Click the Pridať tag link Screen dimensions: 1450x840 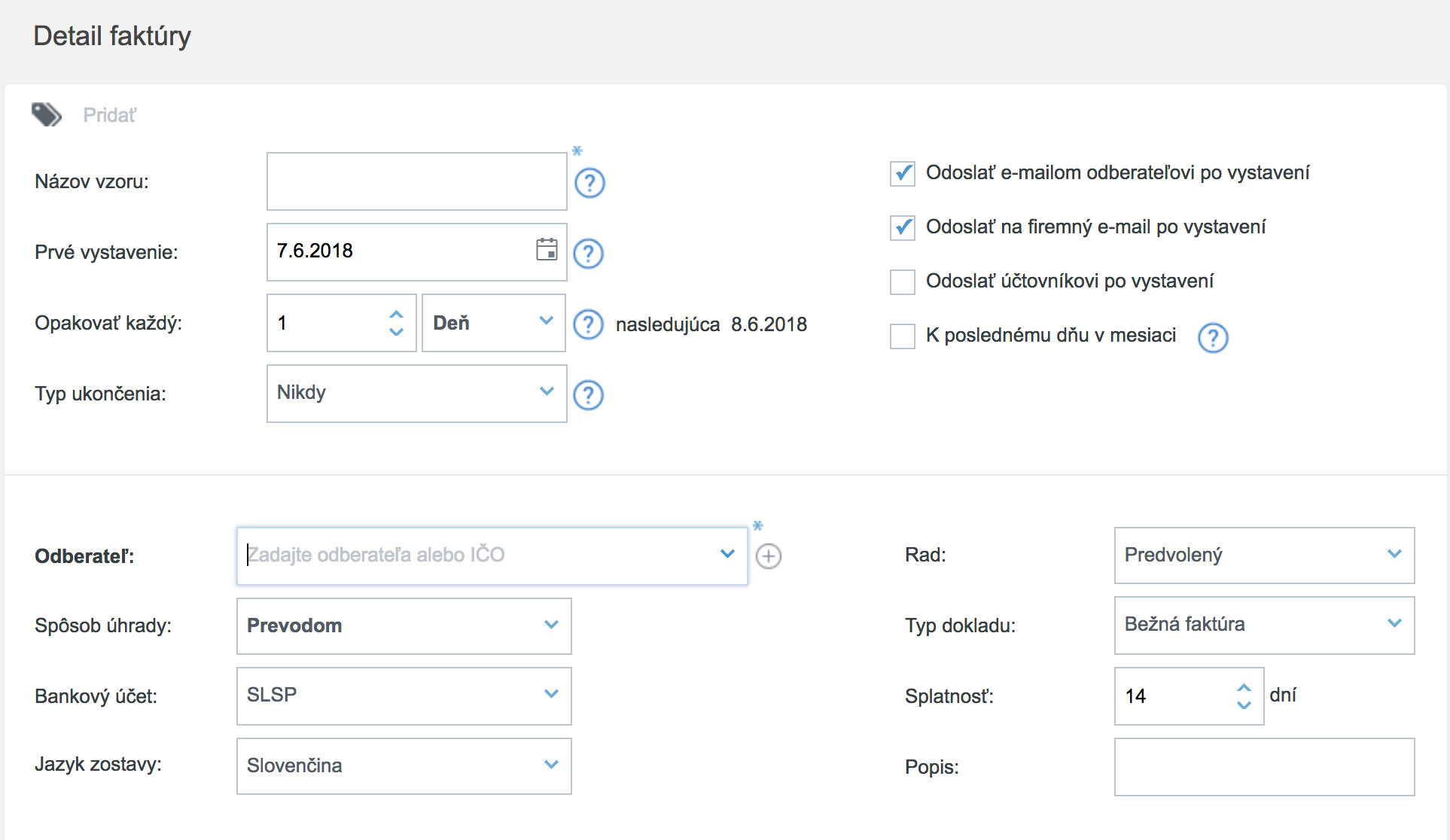pos(109,115)
